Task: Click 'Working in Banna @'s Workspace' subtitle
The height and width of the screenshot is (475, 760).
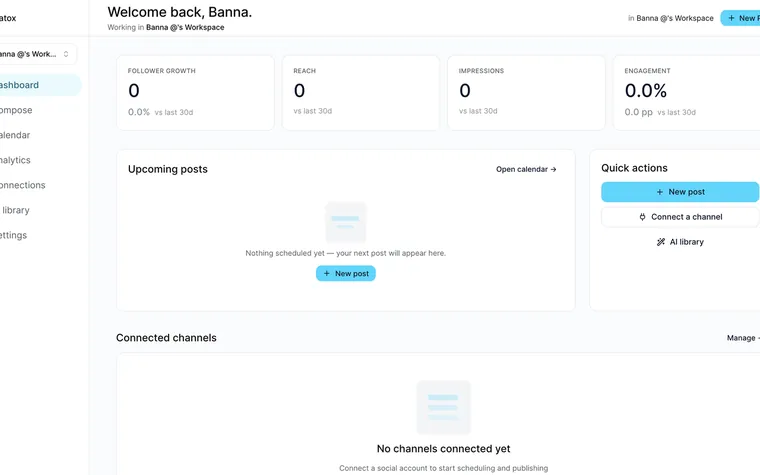Action: click(166, 27)
